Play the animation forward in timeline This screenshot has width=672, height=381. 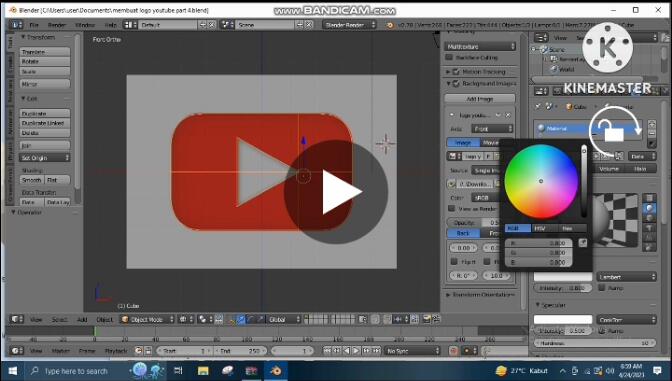coord(356,351)
